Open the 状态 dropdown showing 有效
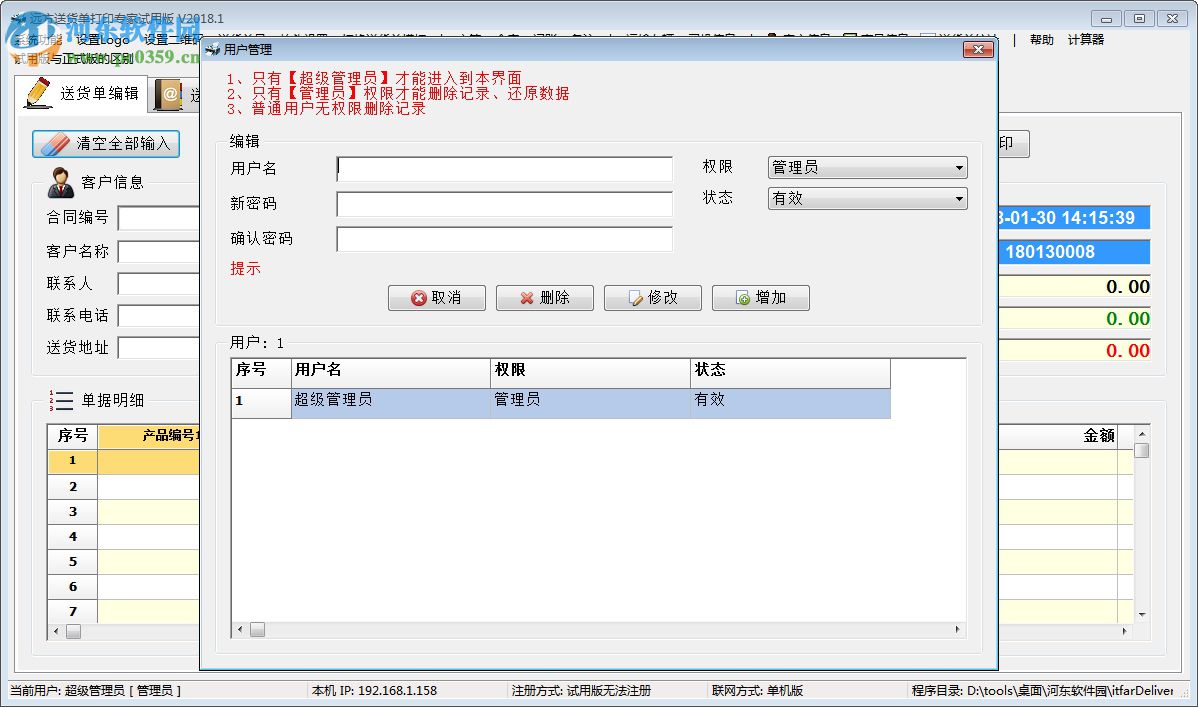1198x707 pixels. coord(866,198)
